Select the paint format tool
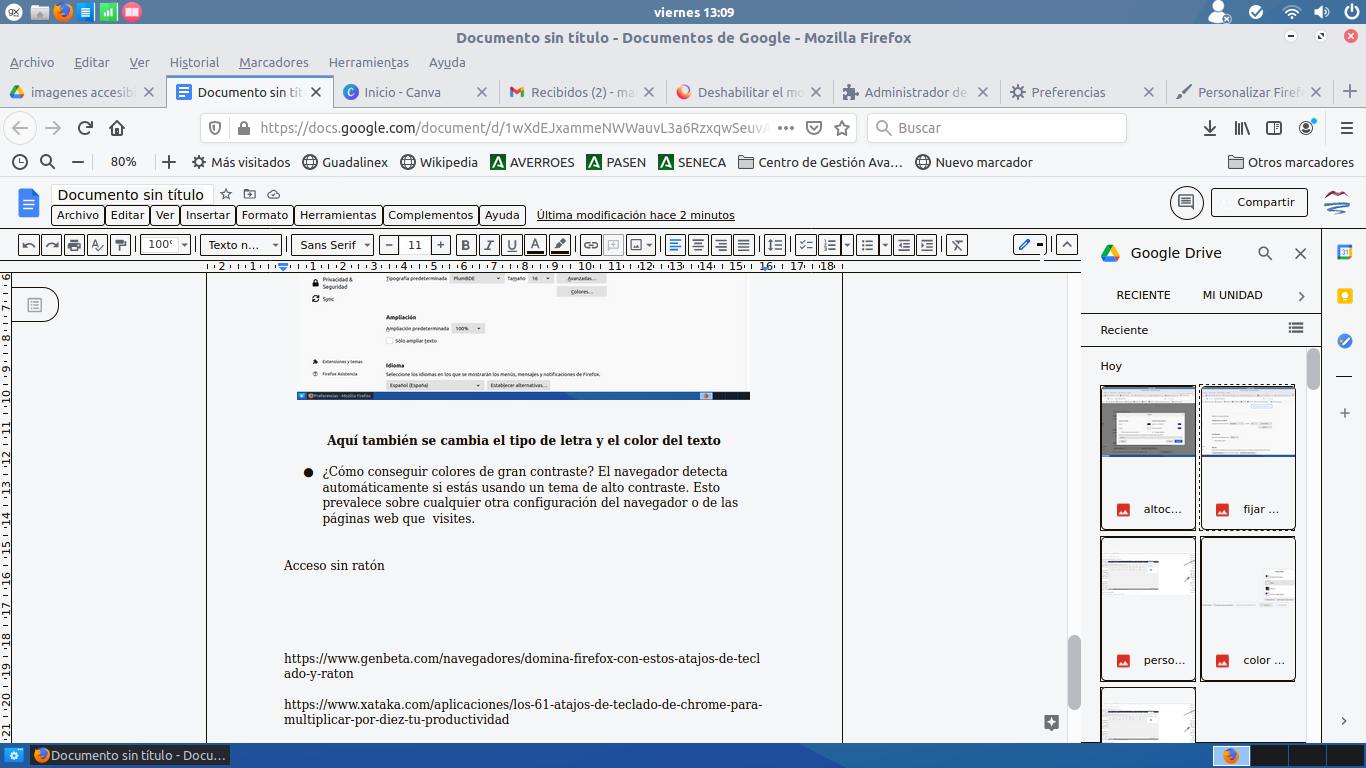The image size is (1366, 768). pyautogui.click(x=121, y=245)
